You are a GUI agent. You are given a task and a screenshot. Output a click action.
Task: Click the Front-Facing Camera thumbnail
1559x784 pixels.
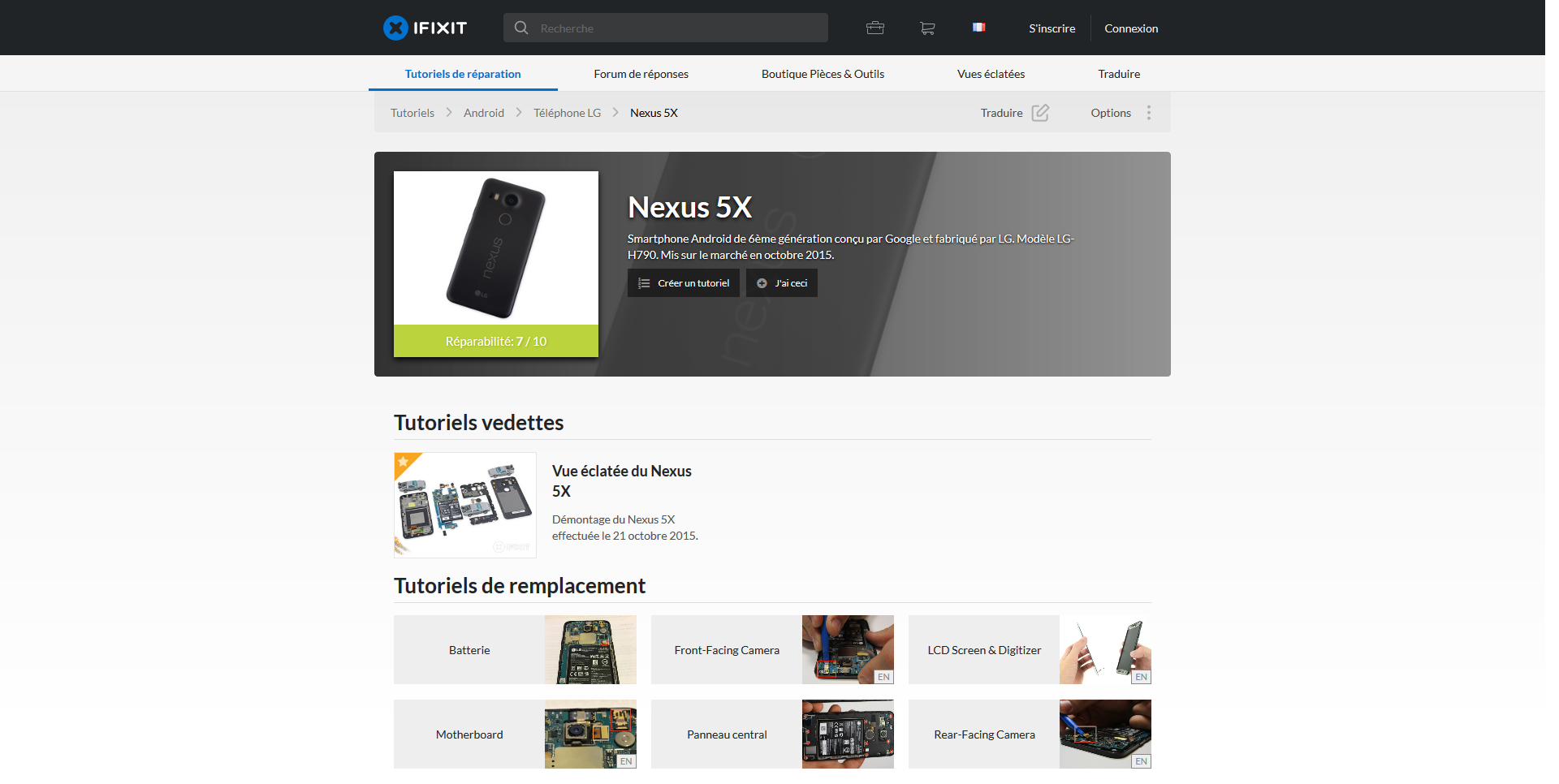point(848,649)
